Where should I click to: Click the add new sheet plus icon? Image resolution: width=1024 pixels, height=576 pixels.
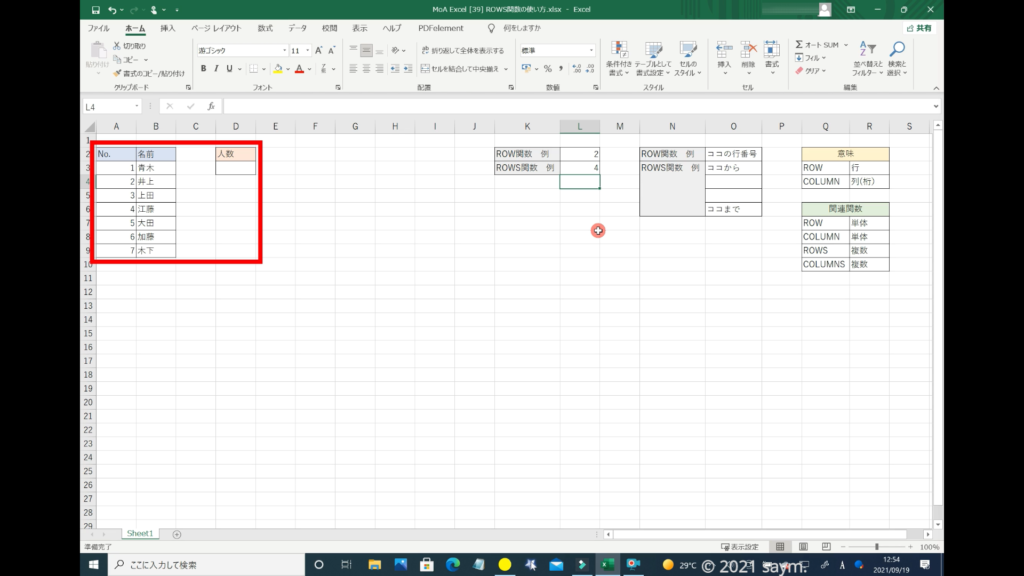pos(177,534)
